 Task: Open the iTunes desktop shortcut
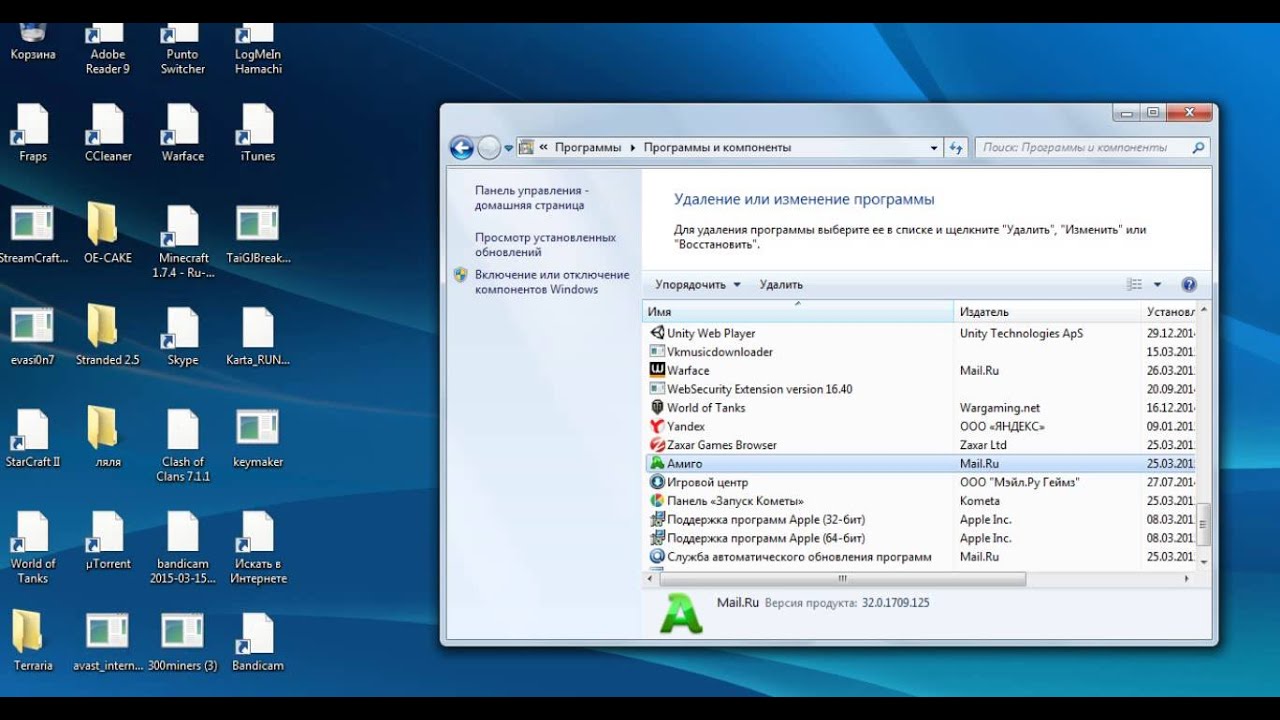point(258,133)
